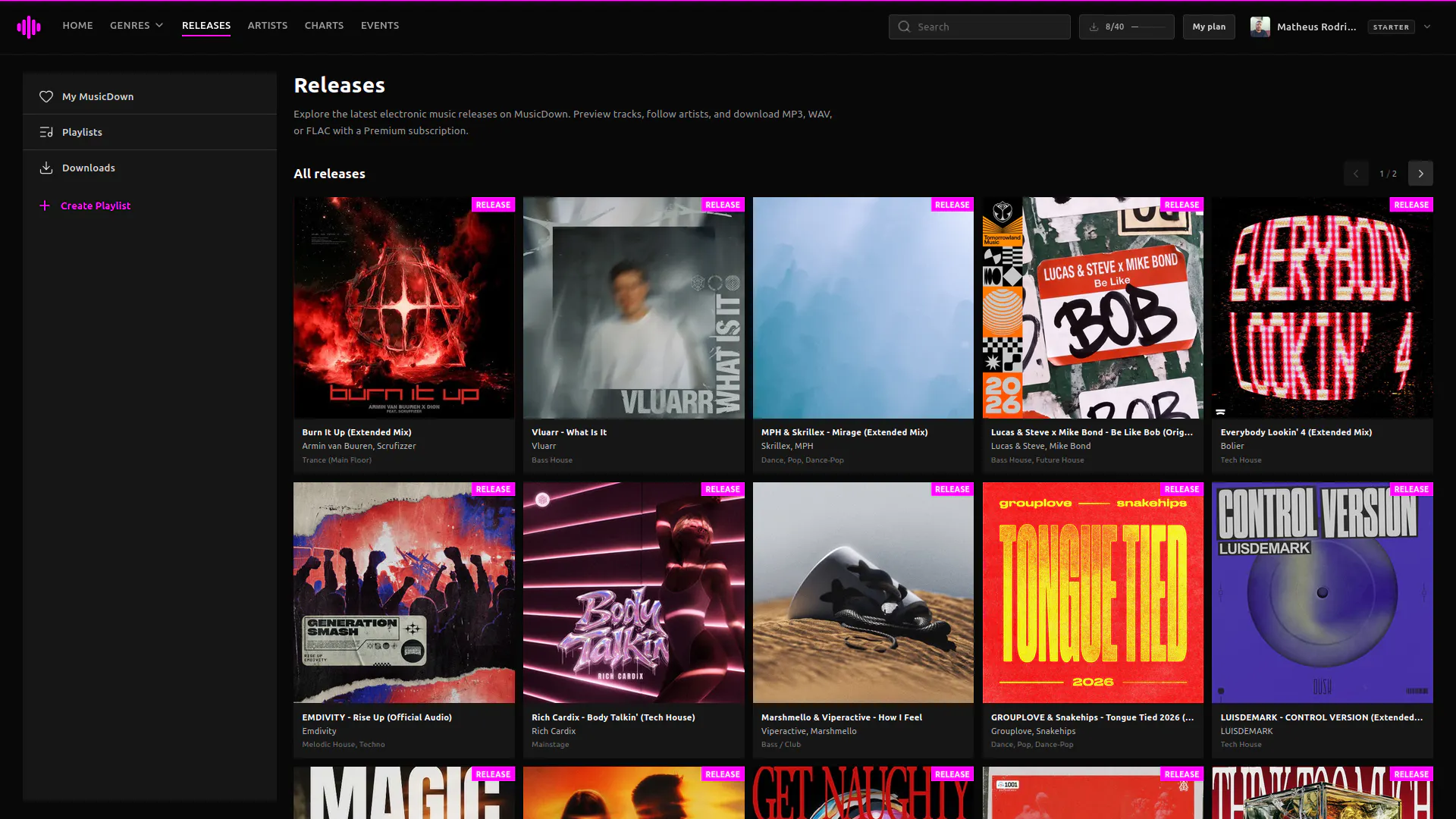This screenshot has height=819, width=1456.
Task: Open the HOME nav item
Action: pos(77,26)
